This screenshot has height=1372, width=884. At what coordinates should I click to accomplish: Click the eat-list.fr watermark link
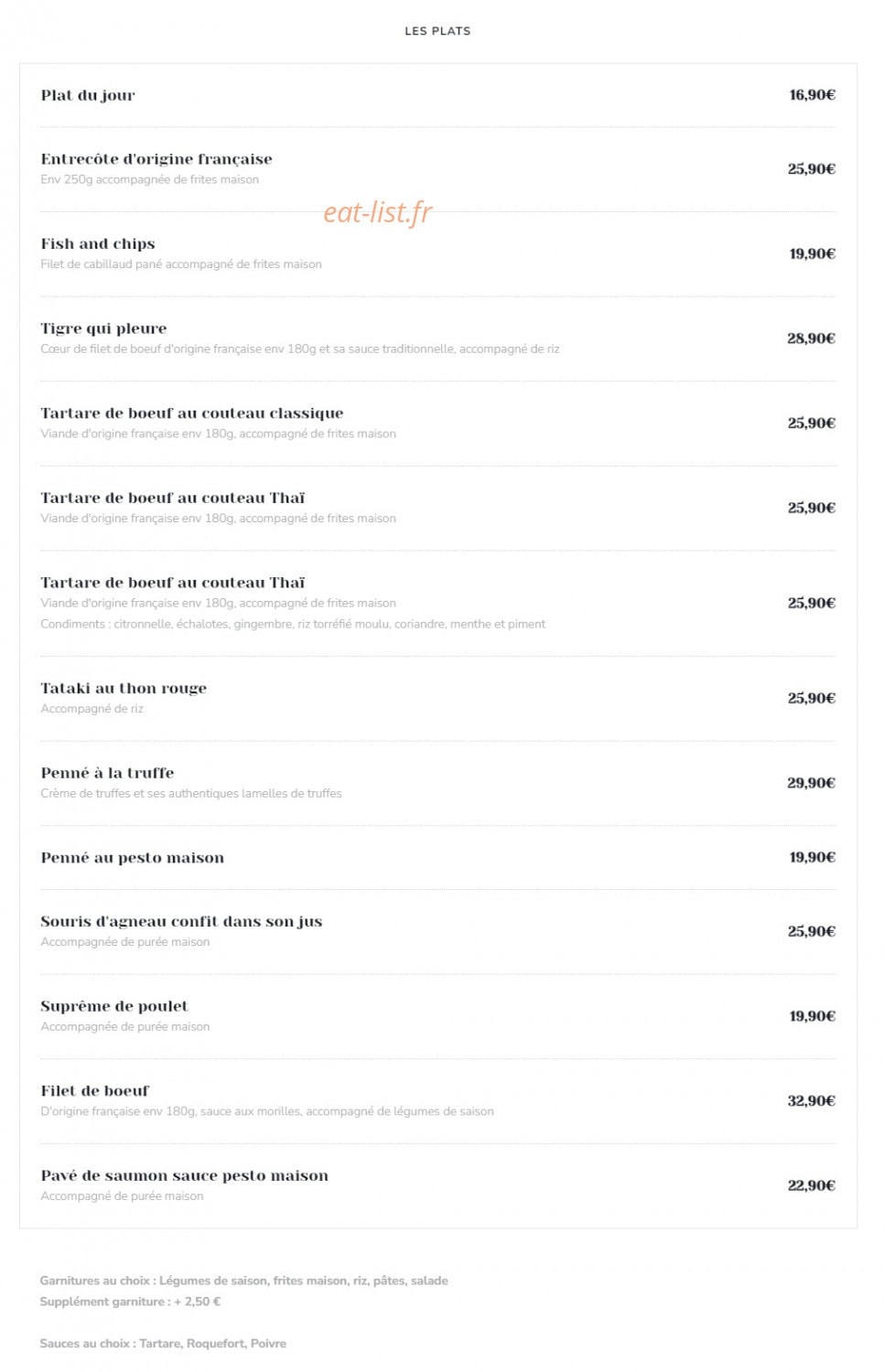pyautogui.click(x=378, y=212)
